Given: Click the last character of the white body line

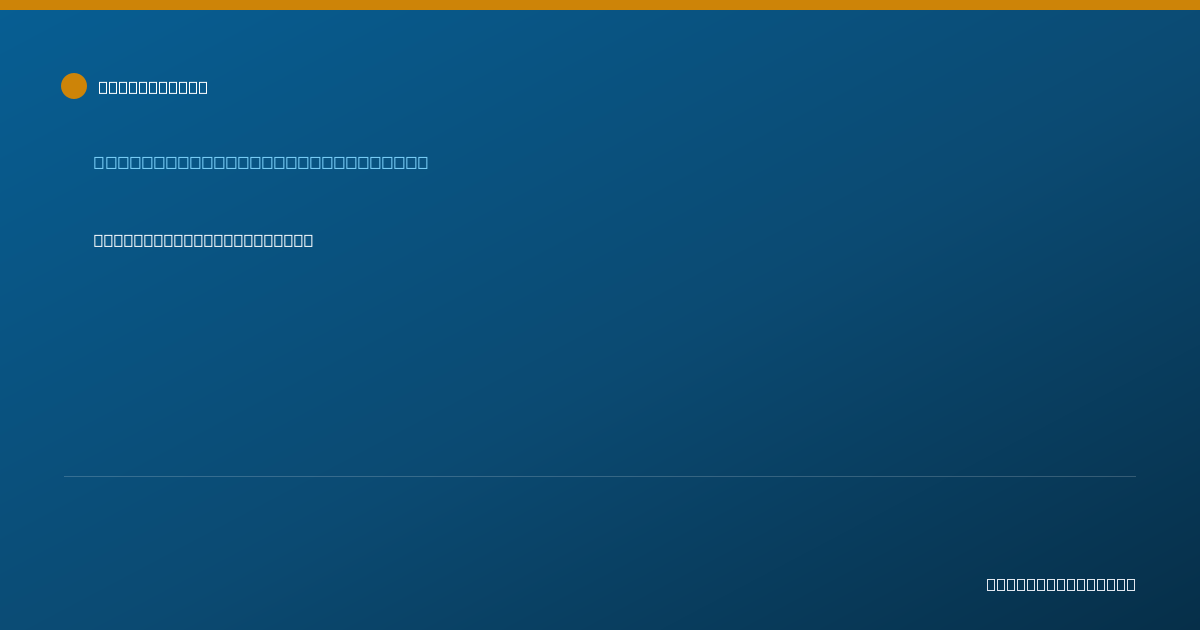Looking at the screenshot, I should click(x=308, y=240).
